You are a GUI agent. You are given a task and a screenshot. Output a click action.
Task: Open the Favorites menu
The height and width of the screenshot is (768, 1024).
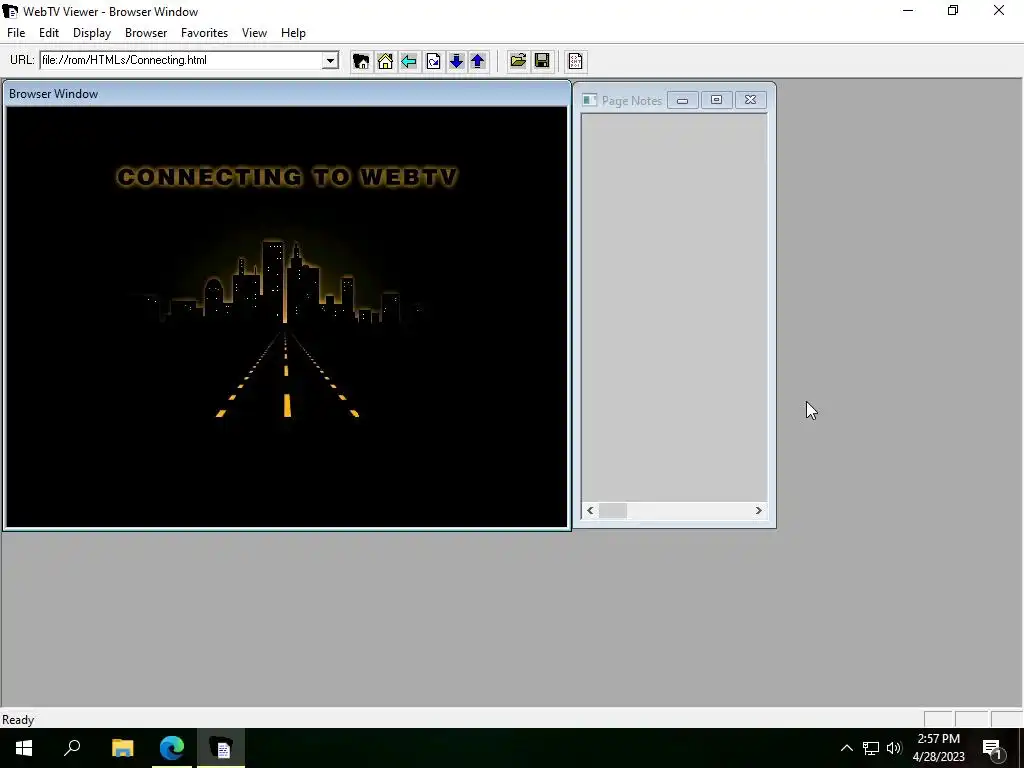204,33
